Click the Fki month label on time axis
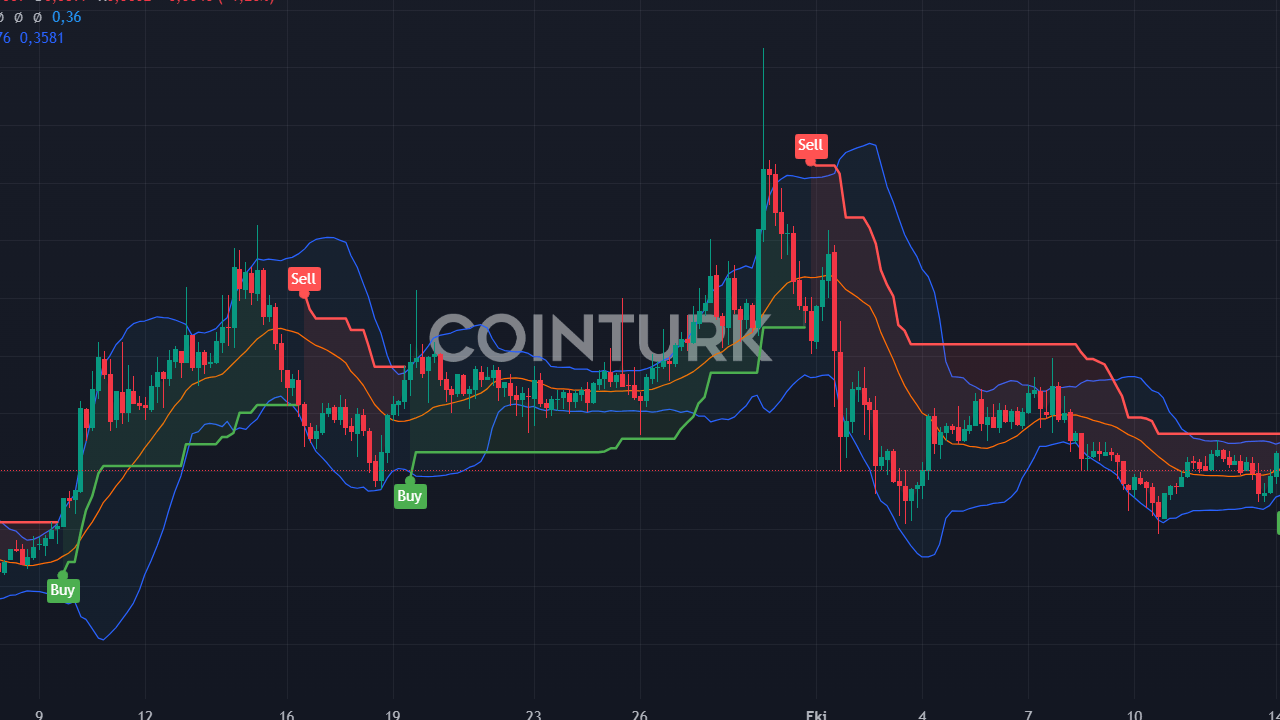 click(x=815, y=715)
